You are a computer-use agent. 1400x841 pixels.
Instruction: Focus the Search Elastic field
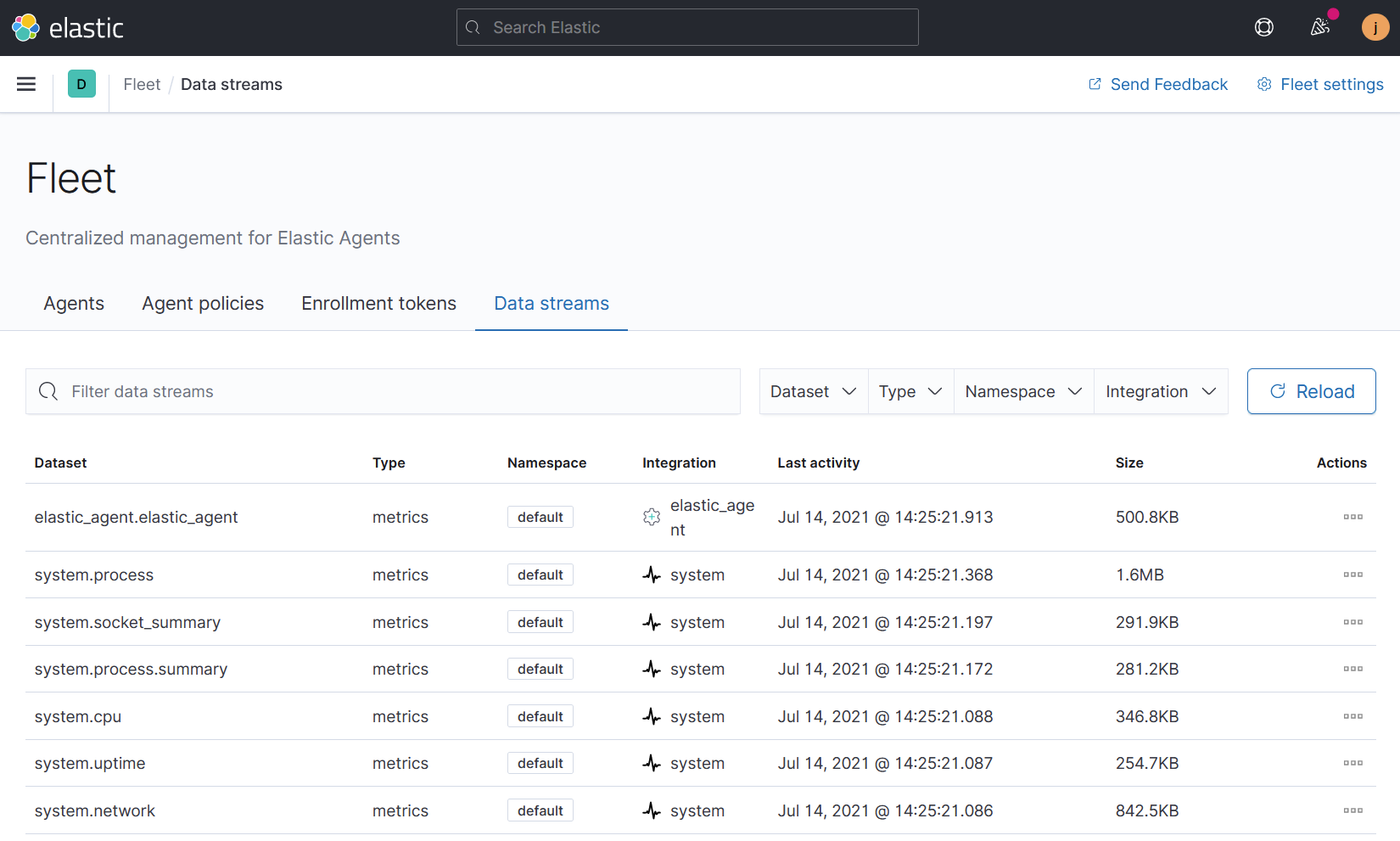point(687,27)
